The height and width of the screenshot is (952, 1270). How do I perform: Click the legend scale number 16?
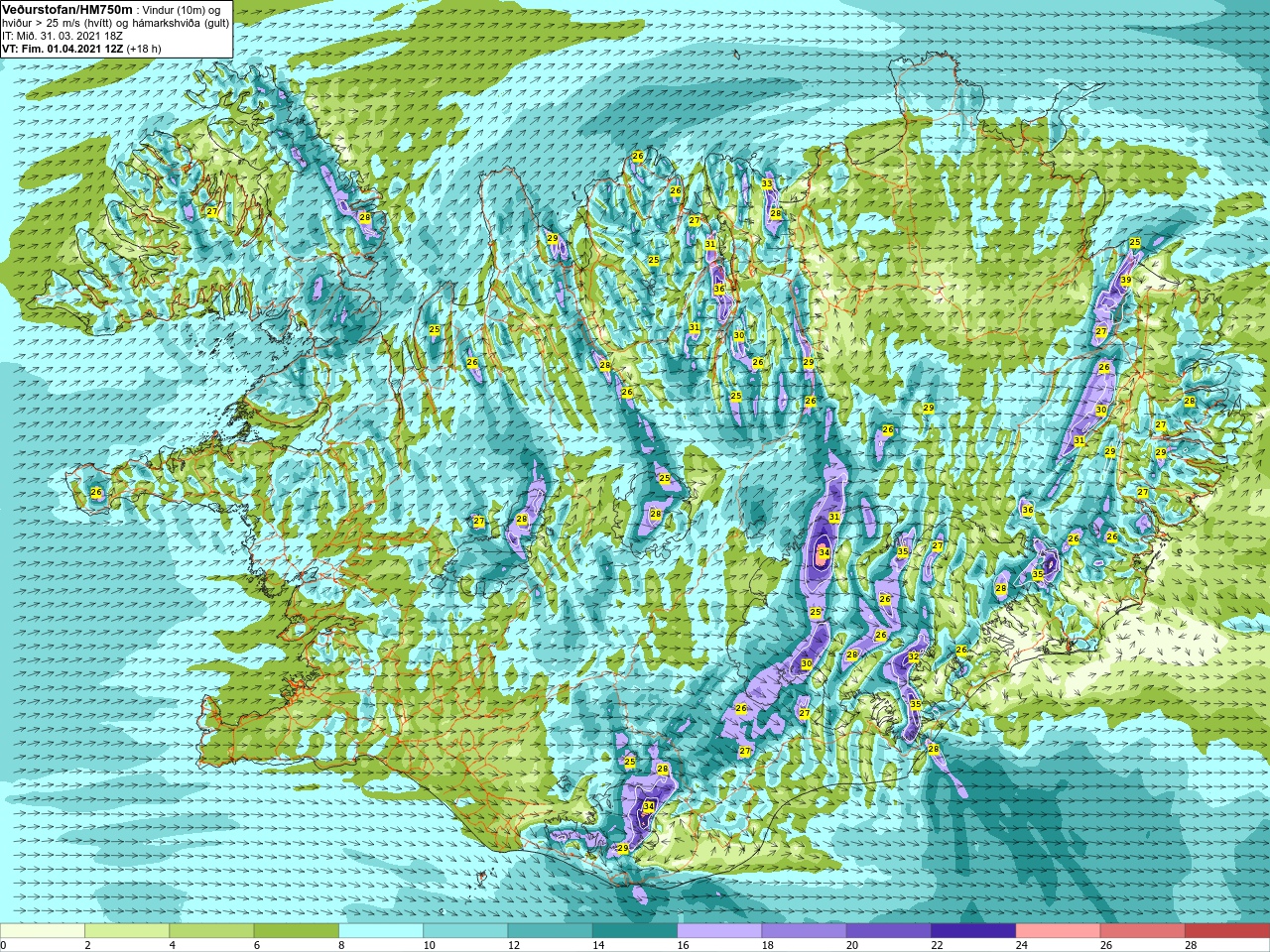pos(683,945)
